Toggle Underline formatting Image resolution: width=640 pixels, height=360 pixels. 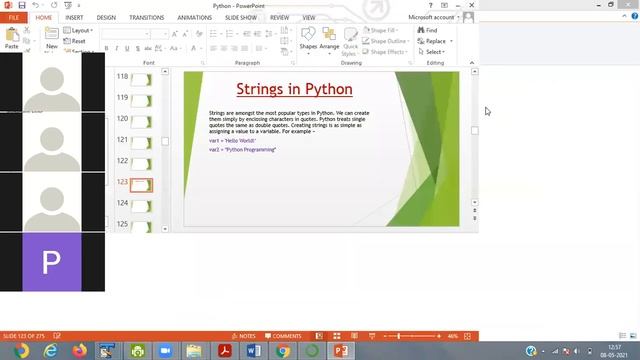pyautogui.click(x=127, y=48)
